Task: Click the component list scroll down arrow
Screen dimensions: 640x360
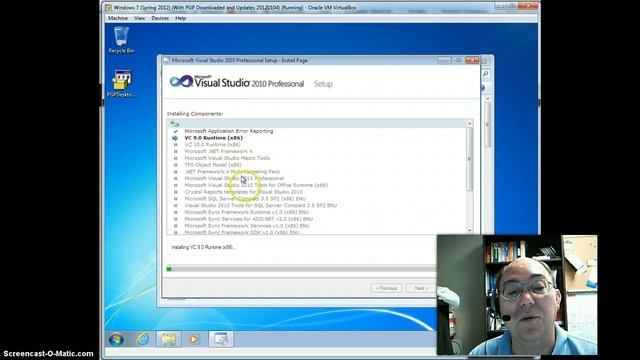Action: (x=469, y=231)
